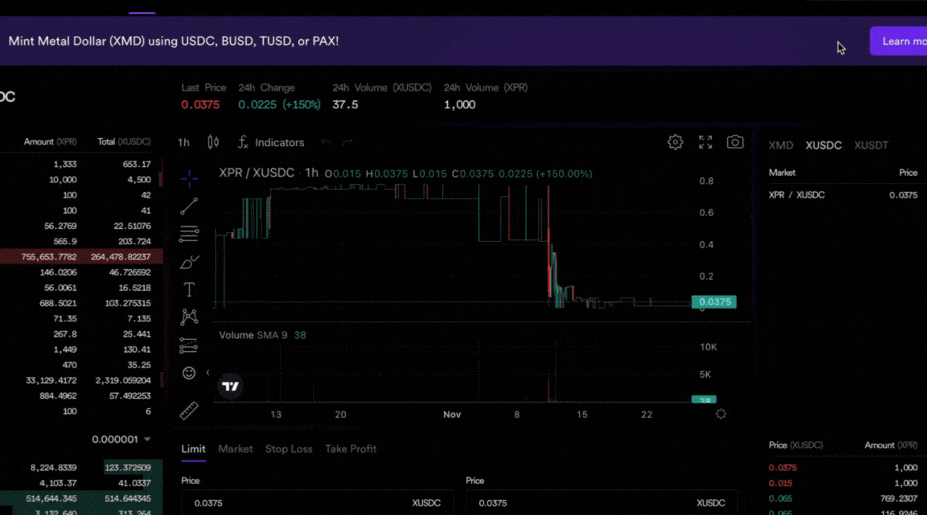
Task: Click the highlighted 755,653.7782 order book row
Action: click(x=81, y=257)
